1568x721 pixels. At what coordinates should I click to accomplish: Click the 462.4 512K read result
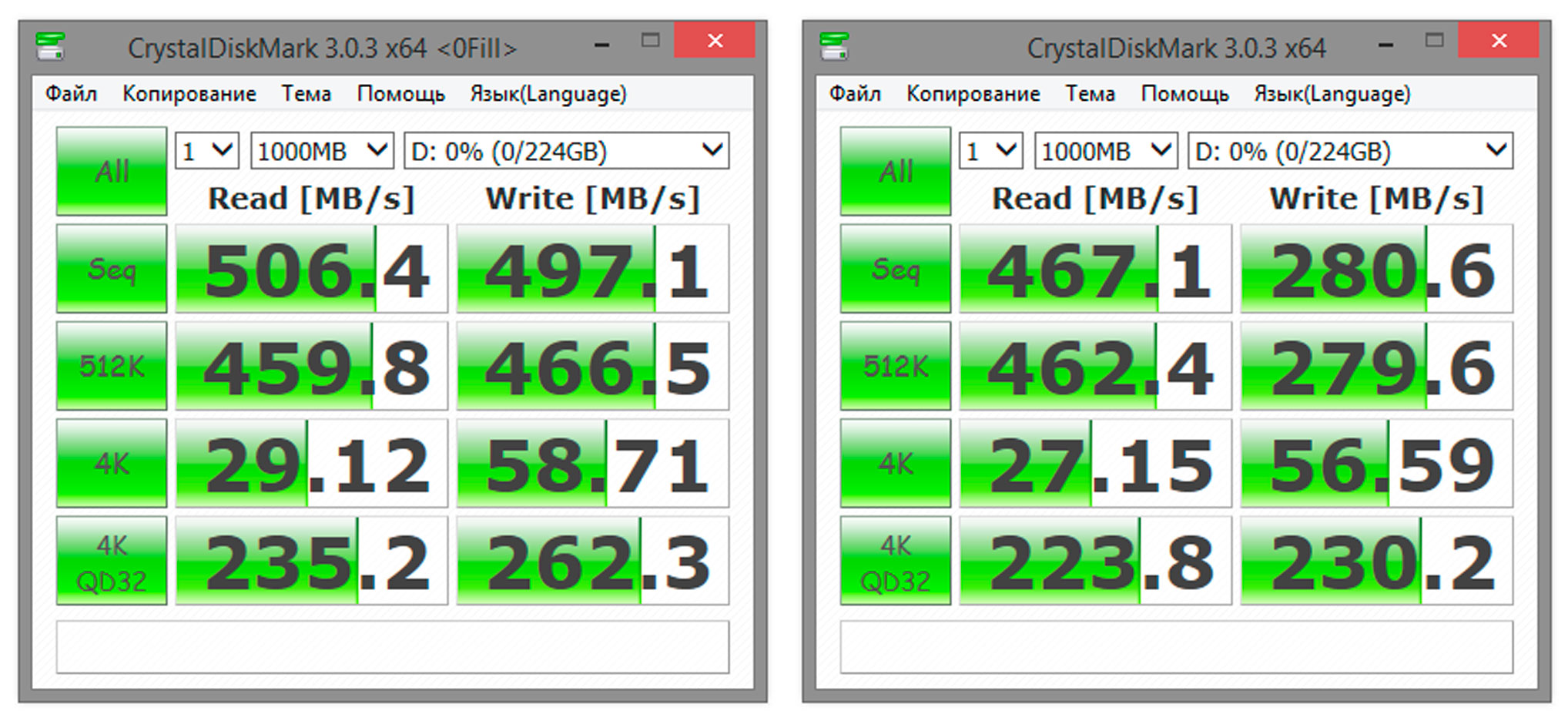coord(1095,366)
